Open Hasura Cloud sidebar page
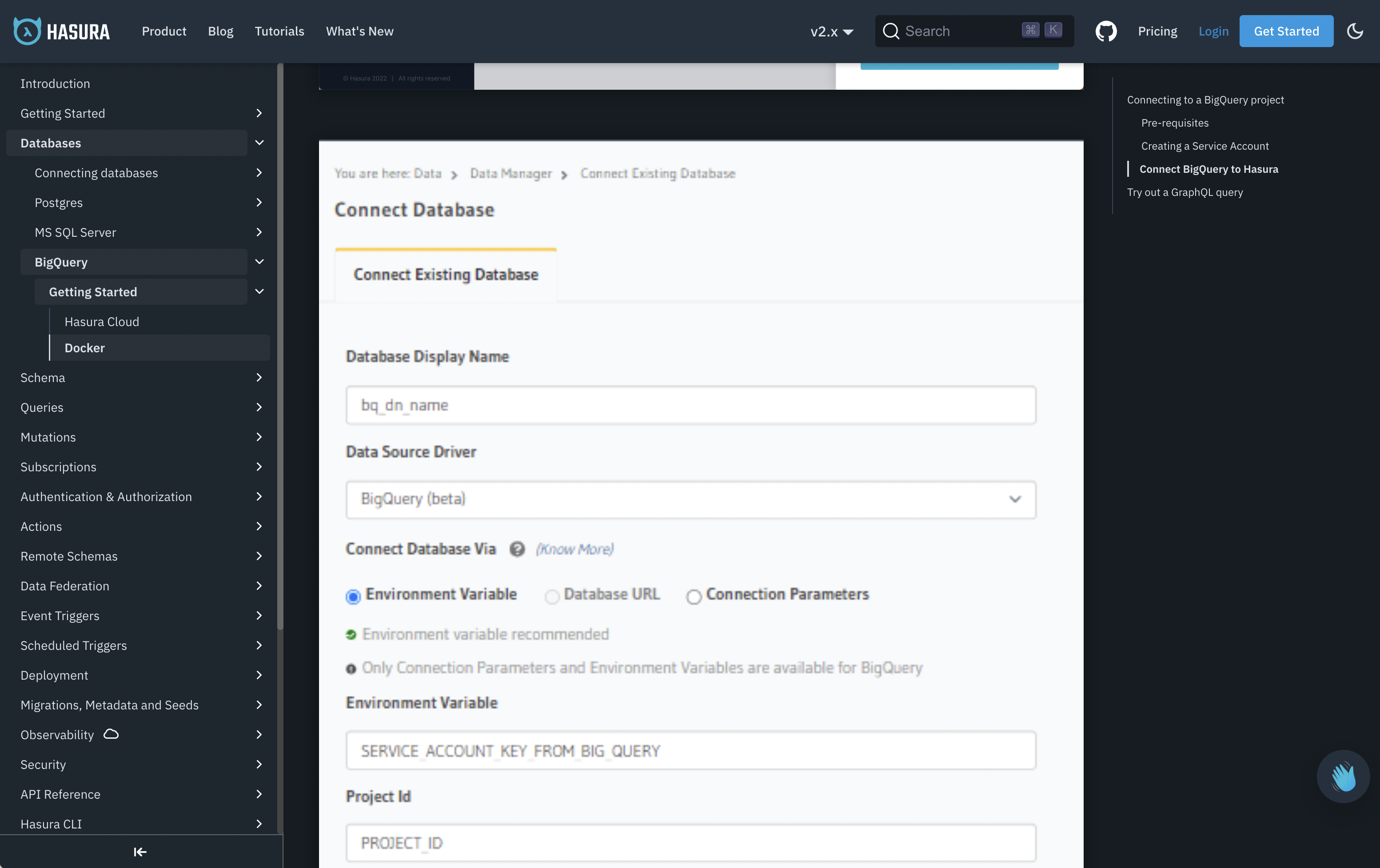 tap(101, 322)
